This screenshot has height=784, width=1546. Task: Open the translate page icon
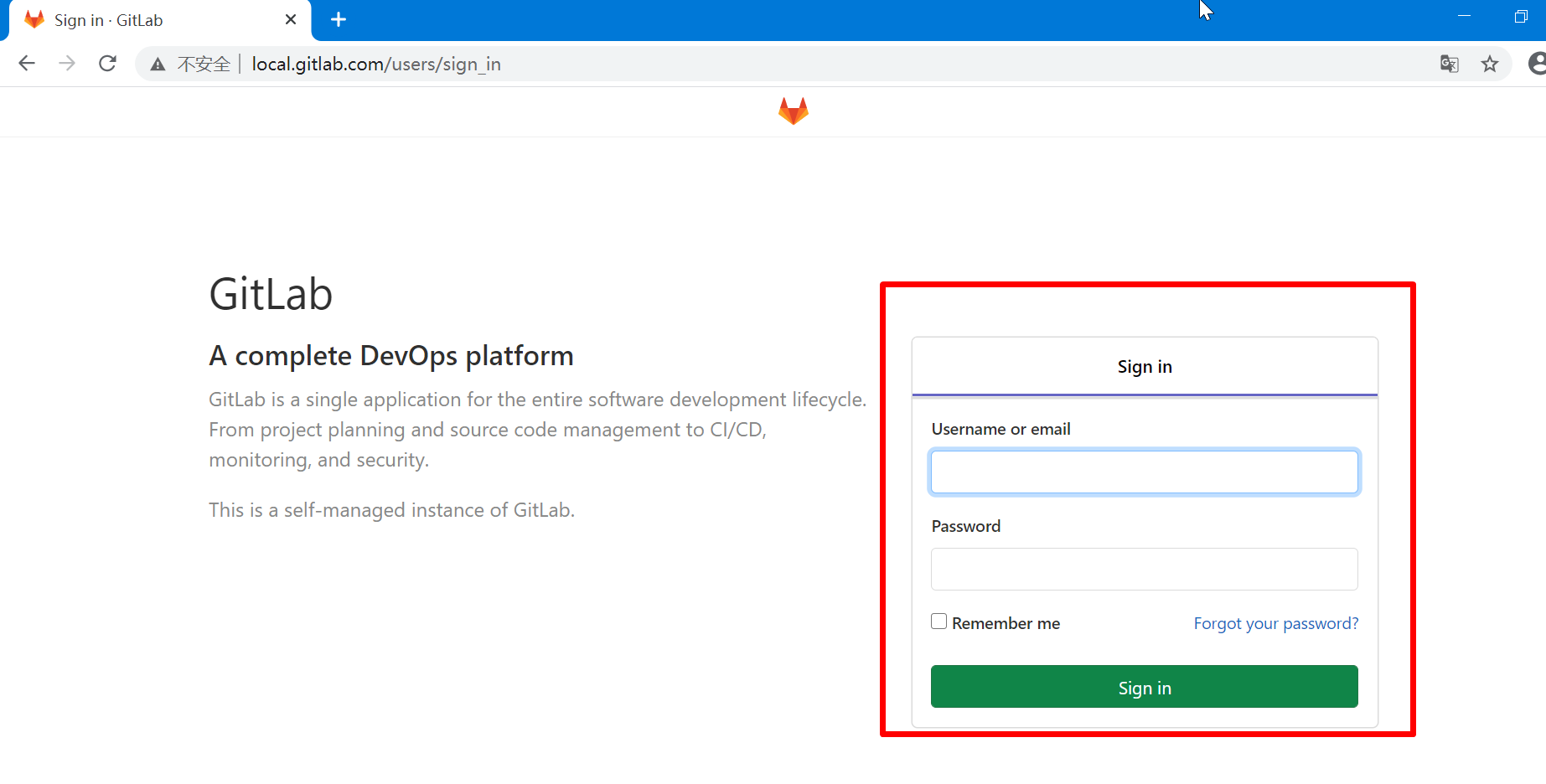pyautogui.click(x=1449, y=64)
